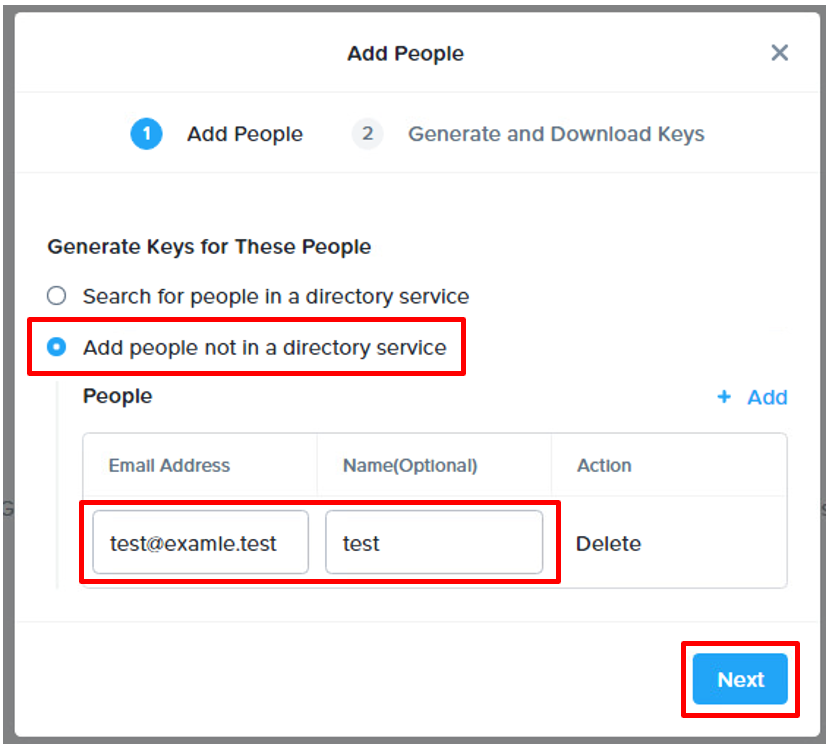
Task: Delete the test@examle.test row
Action: pyautogui.click(x=608, y=543)
